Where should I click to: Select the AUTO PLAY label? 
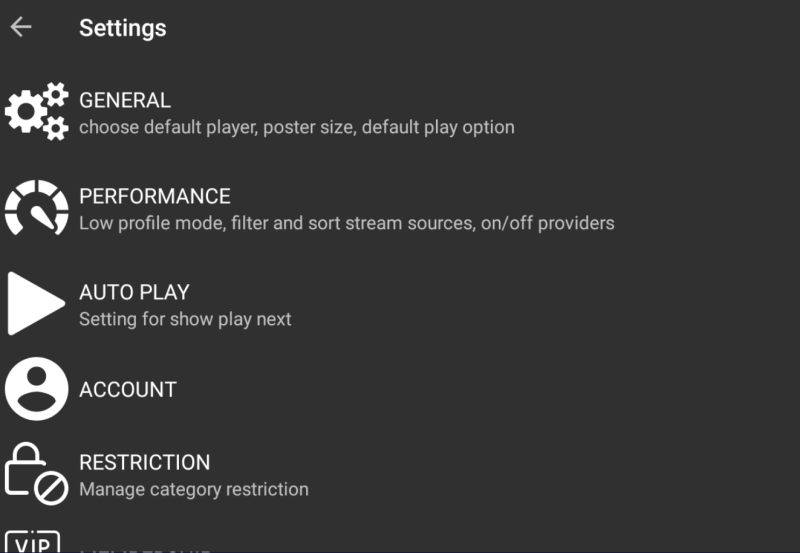click(x=134, y=292)
